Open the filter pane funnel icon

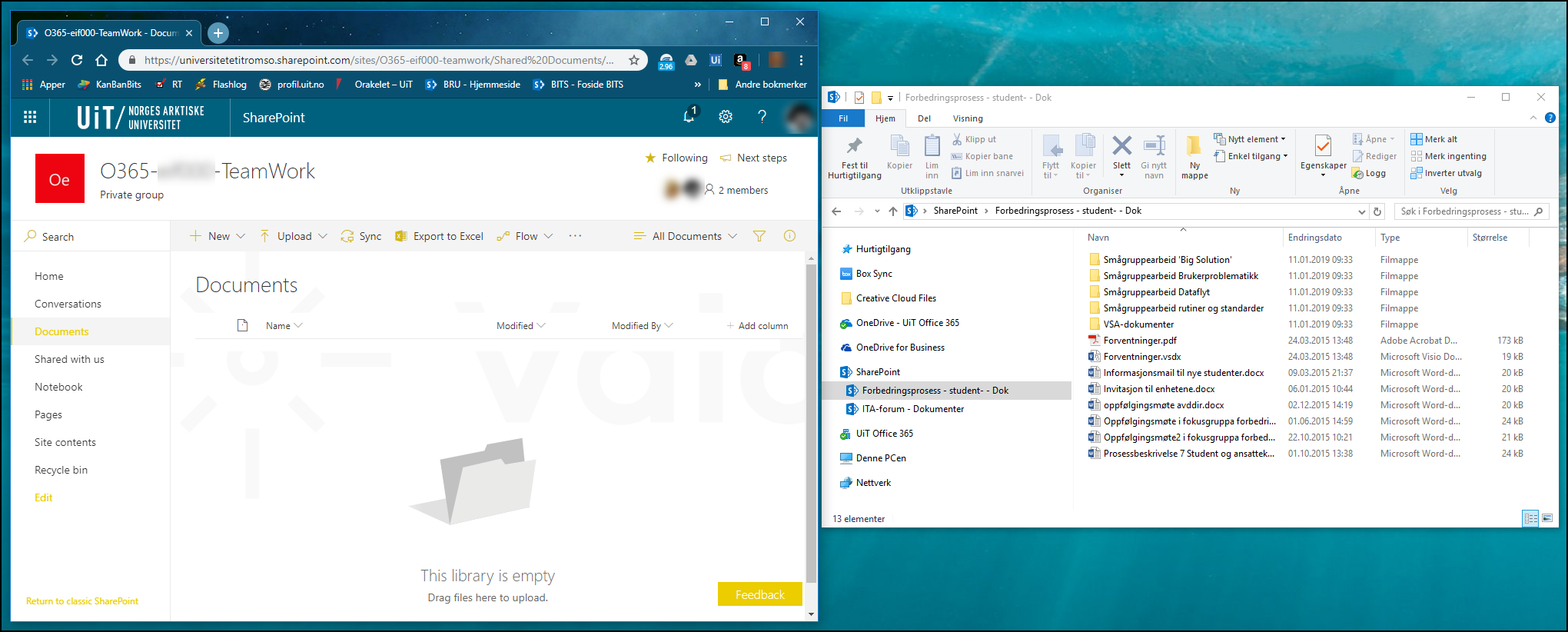[759, 236]
